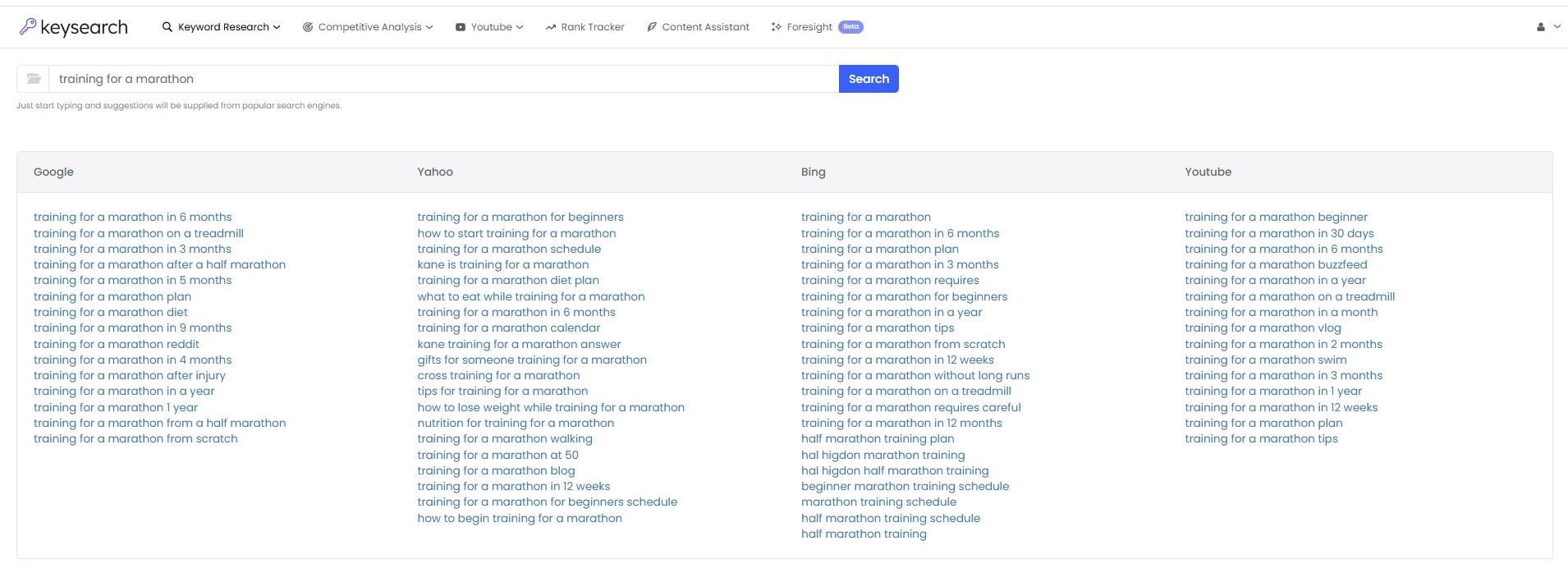The height and width of the screenshot is (573, 1568).
Task: Focus the keyword search input field
Action: (443, 79)
